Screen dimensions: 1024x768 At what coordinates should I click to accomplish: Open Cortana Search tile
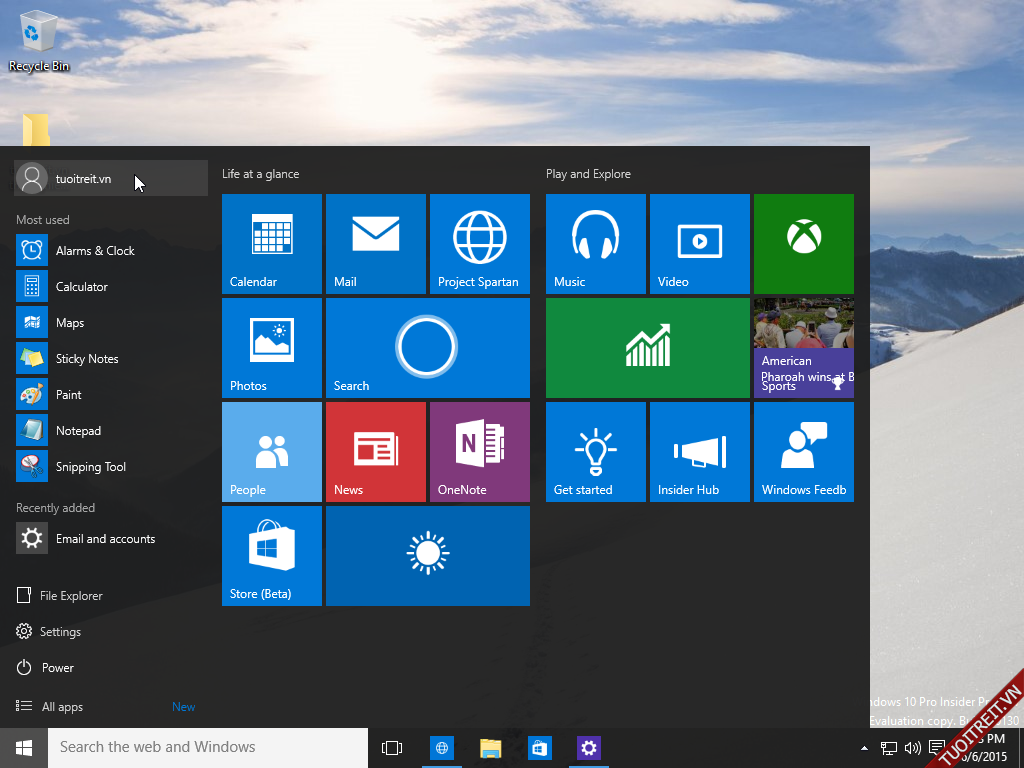[x=427, y=347]
